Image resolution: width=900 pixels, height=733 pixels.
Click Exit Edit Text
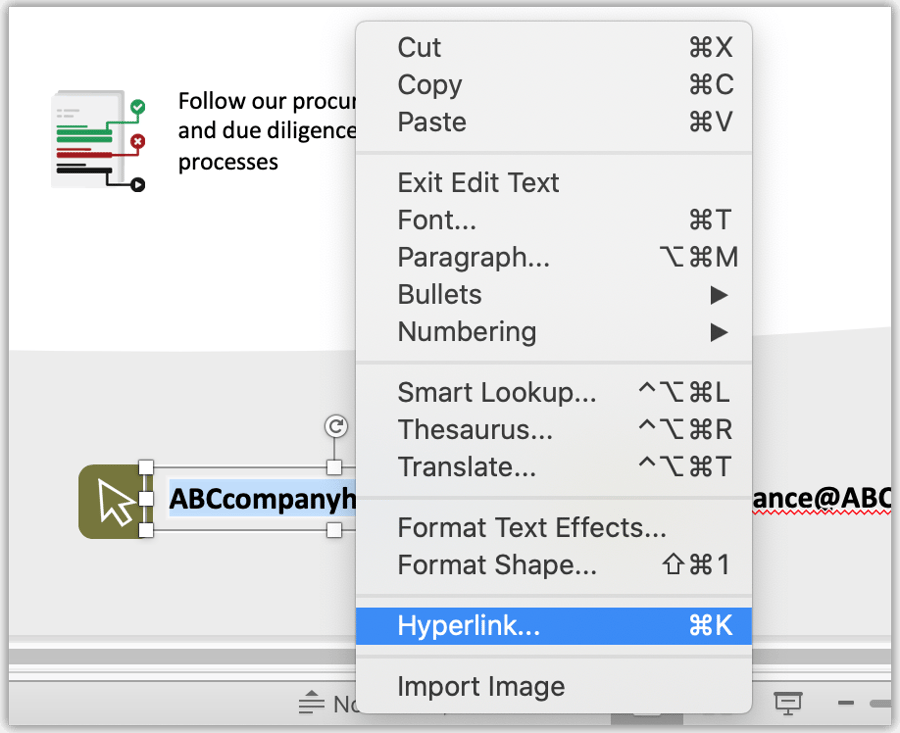point(477,182)
